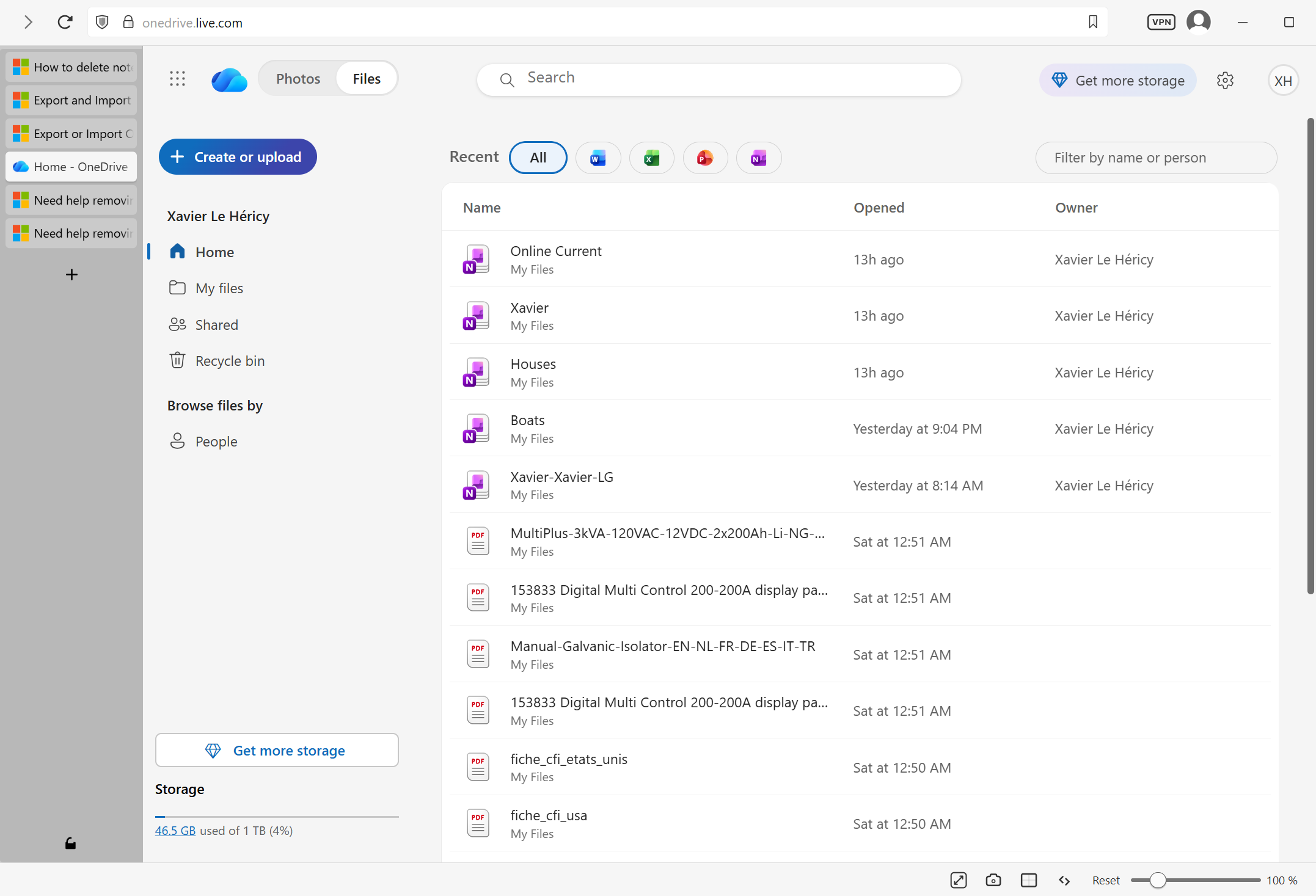Filter recent files by Word documents

(598, 158)
